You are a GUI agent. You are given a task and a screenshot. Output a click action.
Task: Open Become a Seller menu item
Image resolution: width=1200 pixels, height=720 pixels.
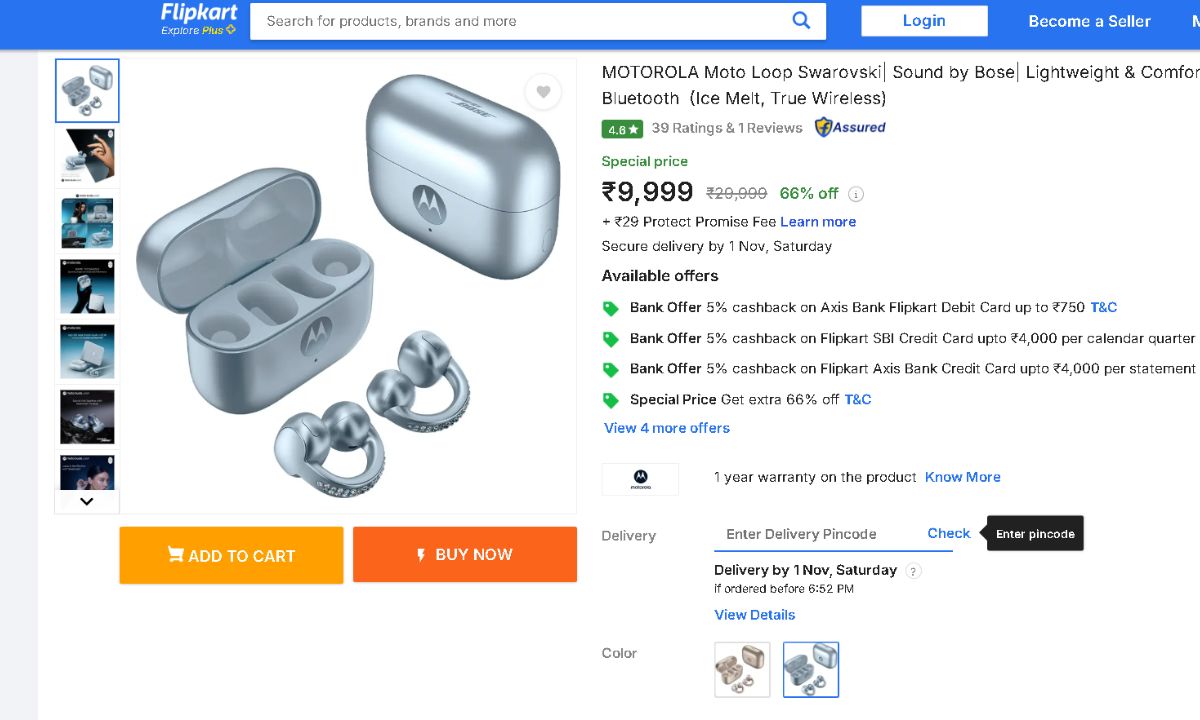coord(1089,21)
